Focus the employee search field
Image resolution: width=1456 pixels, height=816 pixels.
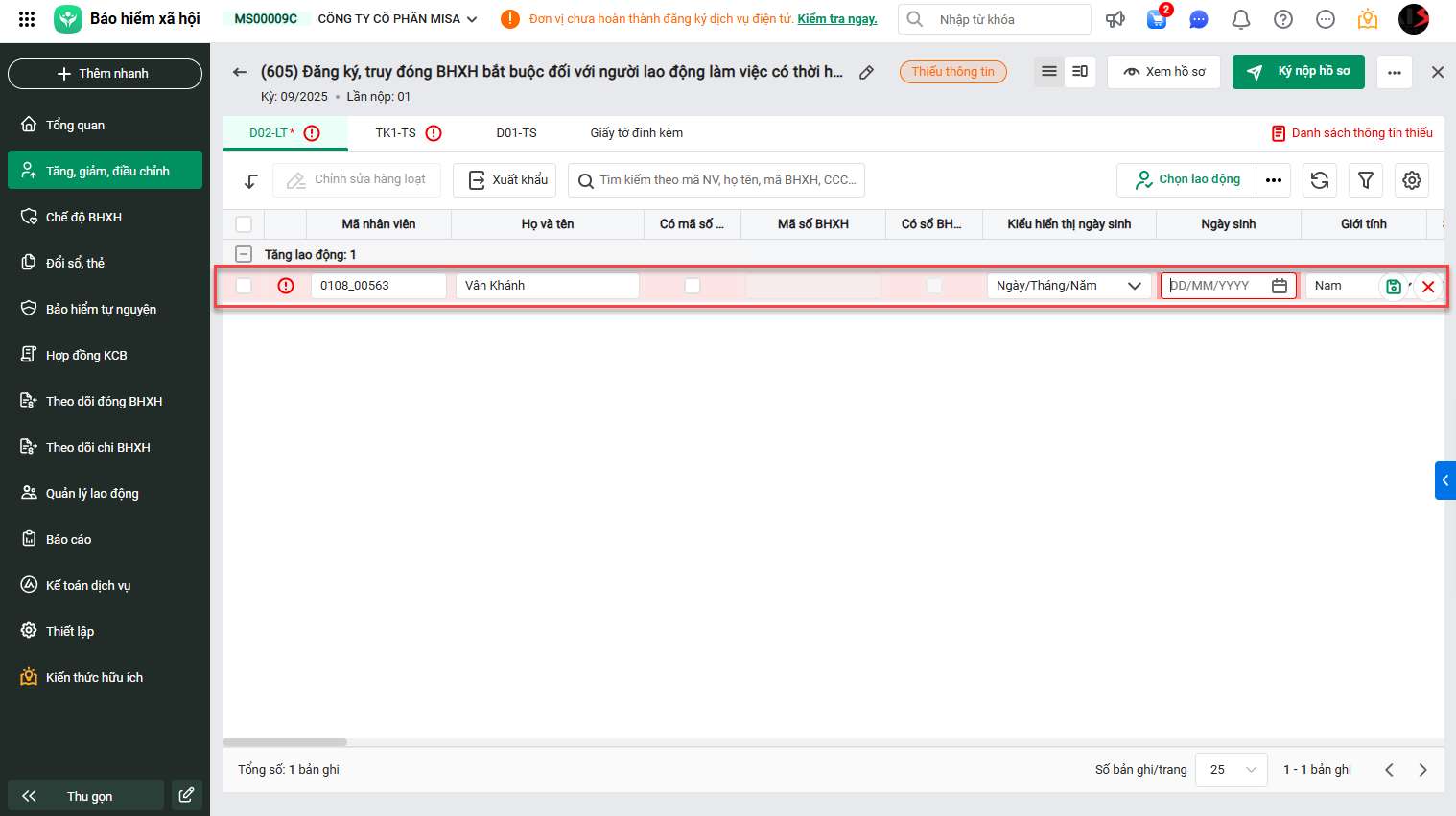(x=716, y=180)
